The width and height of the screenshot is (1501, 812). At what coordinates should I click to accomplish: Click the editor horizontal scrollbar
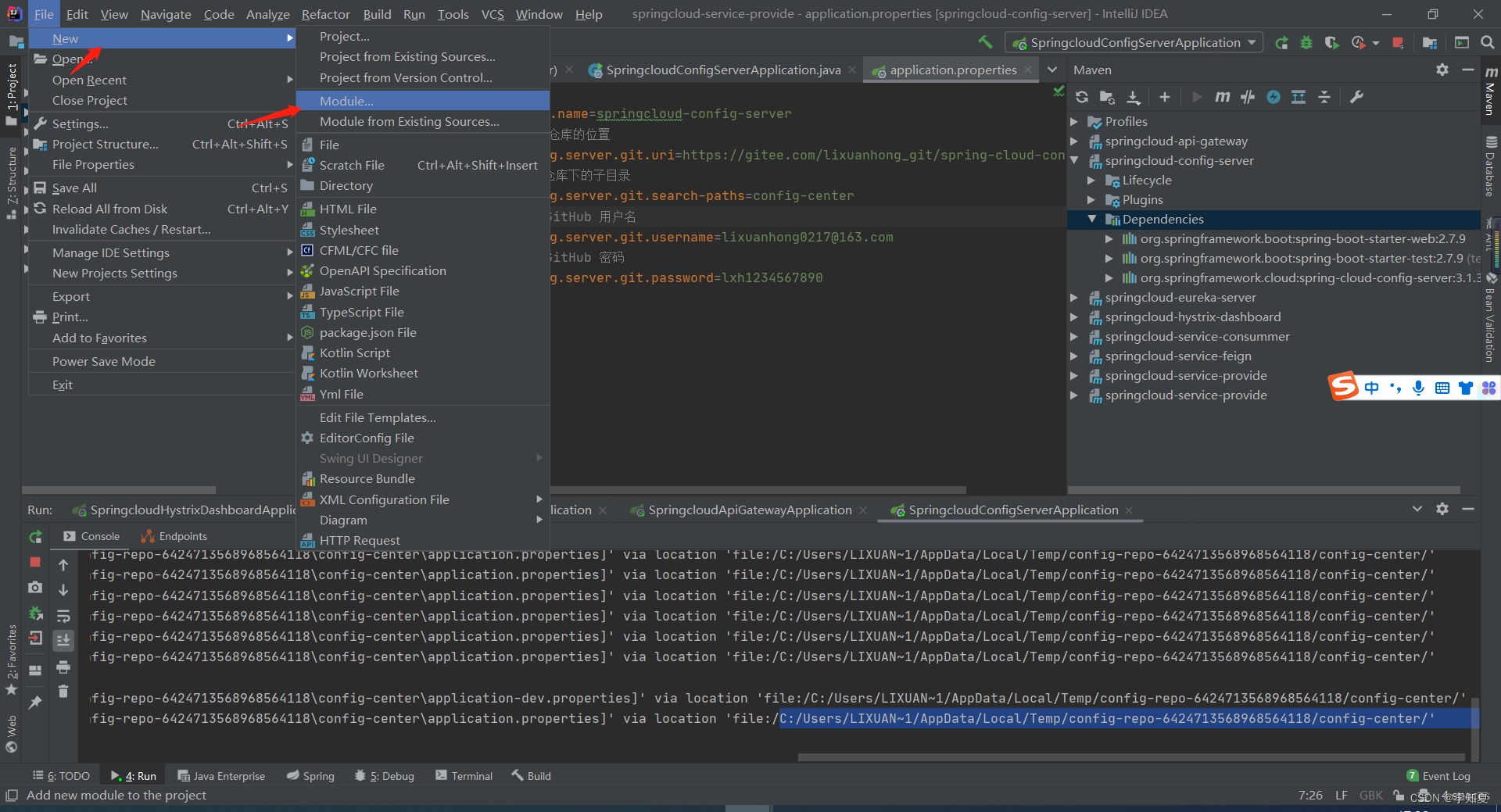pos(758,490)
